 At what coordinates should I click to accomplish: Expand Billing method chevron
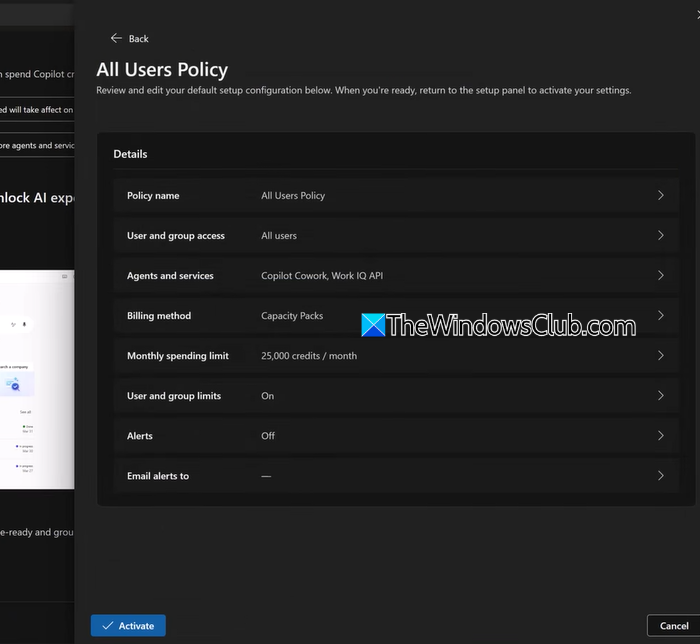pos(661,316)
